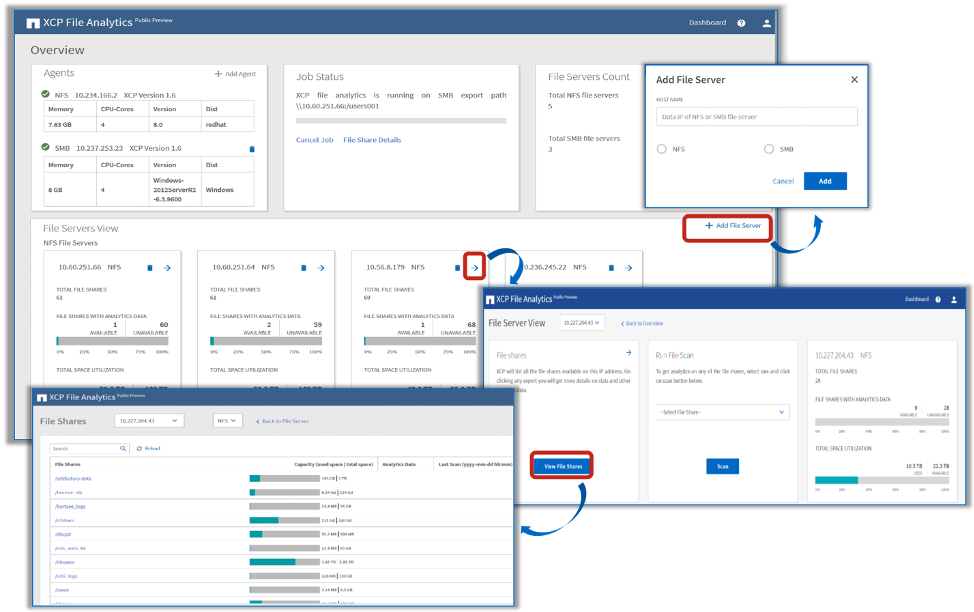The width and height of the screenshot is (974, 612).
Task: Click Back to Overview link
Action: [x=642, y=324]
